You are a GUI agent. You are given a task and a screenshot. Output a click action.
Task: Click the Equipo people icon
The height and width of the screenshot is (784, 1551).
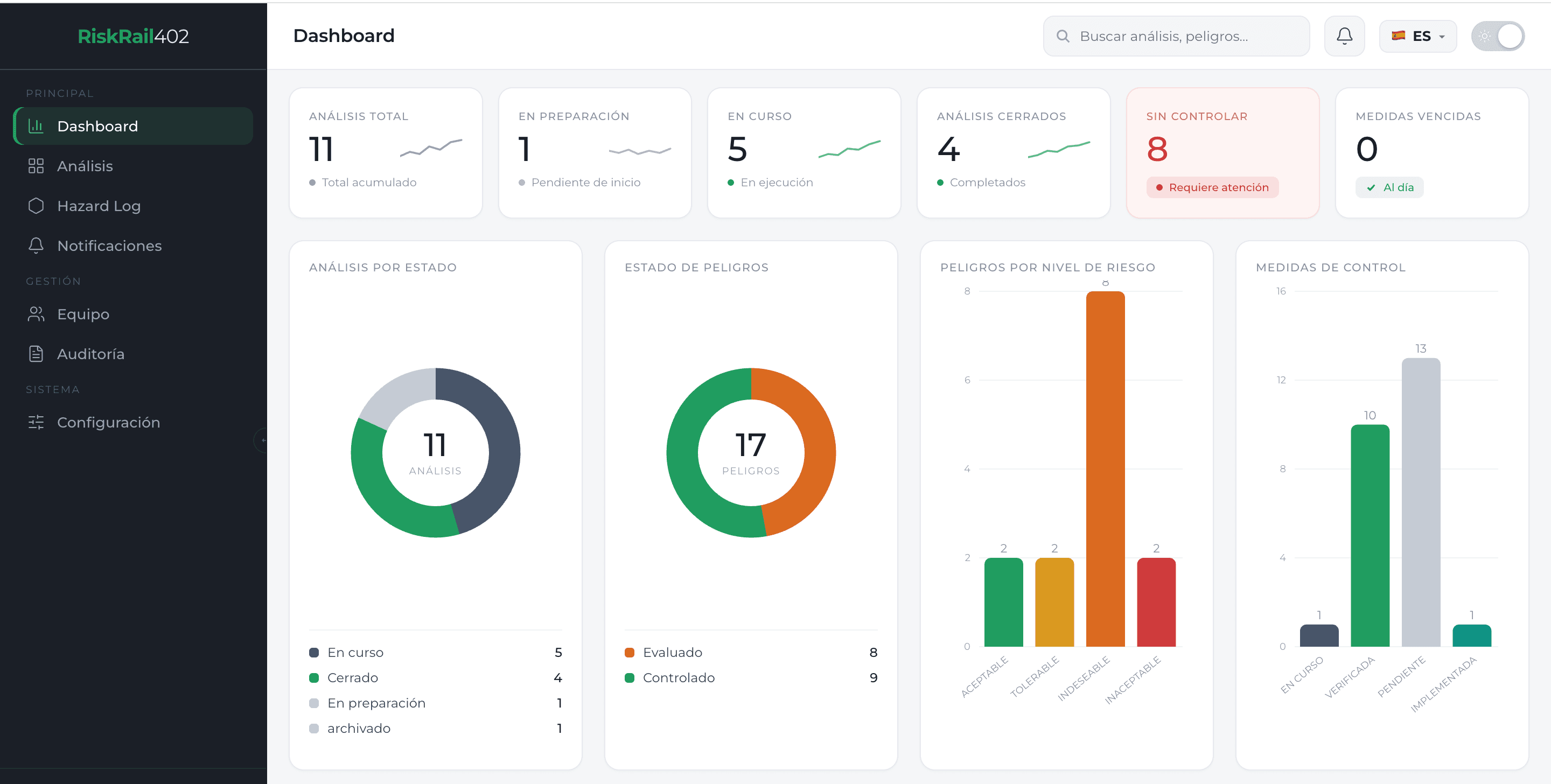tap(36, 314)
